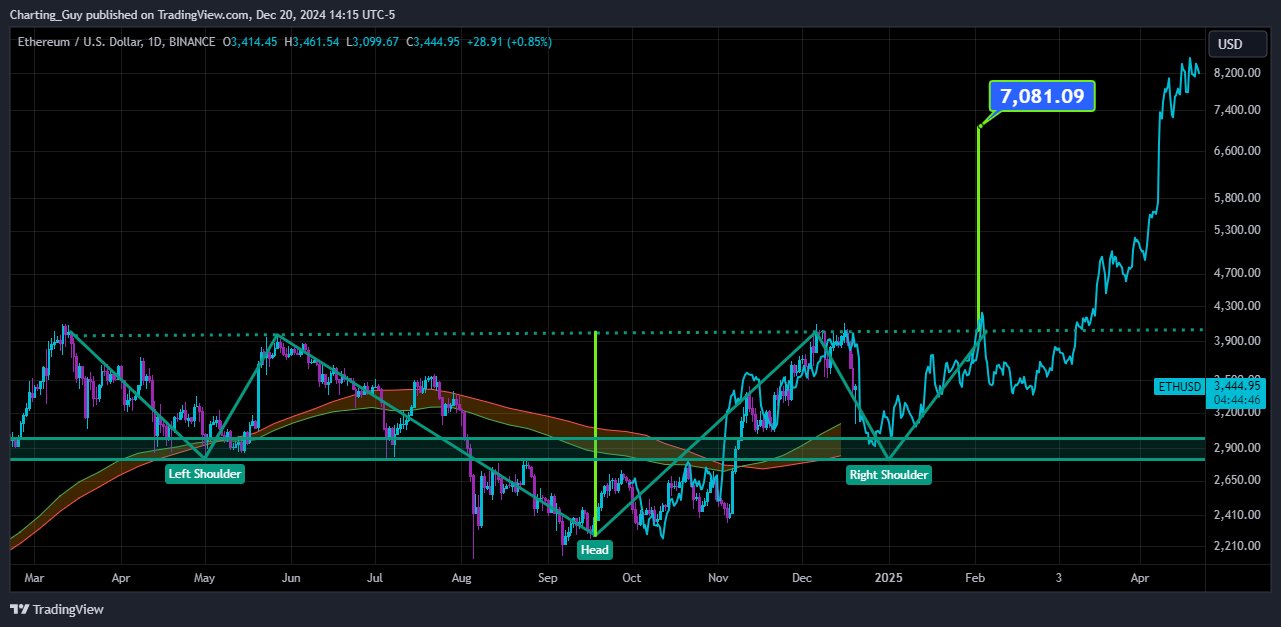Click the 8,200.00 price scale label
Viewport: 1281px width, 627px height.
[x=1234, y=74]
